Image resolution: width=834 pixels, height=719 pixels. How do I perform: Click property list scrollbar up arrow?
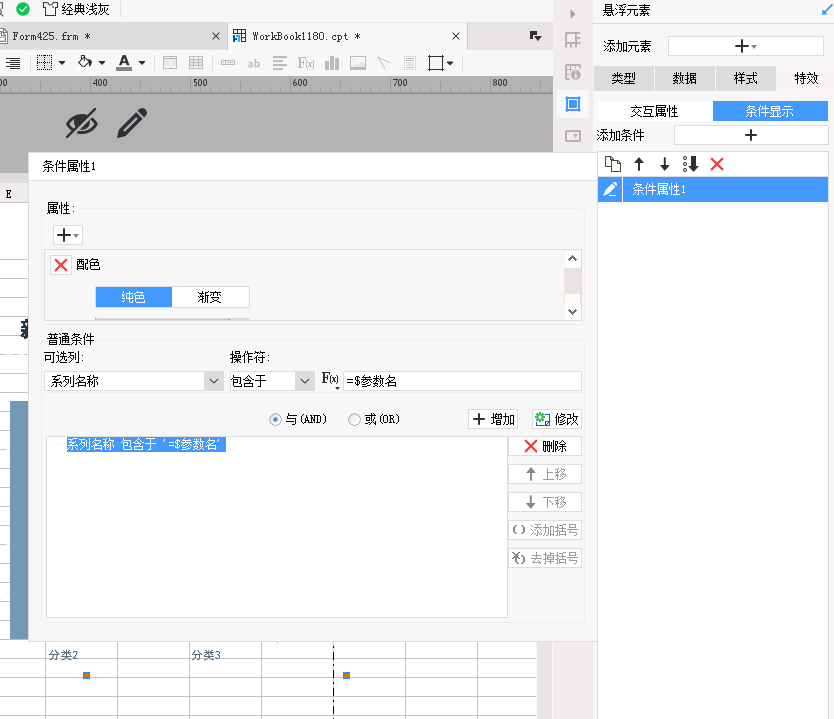coord(572,259)
